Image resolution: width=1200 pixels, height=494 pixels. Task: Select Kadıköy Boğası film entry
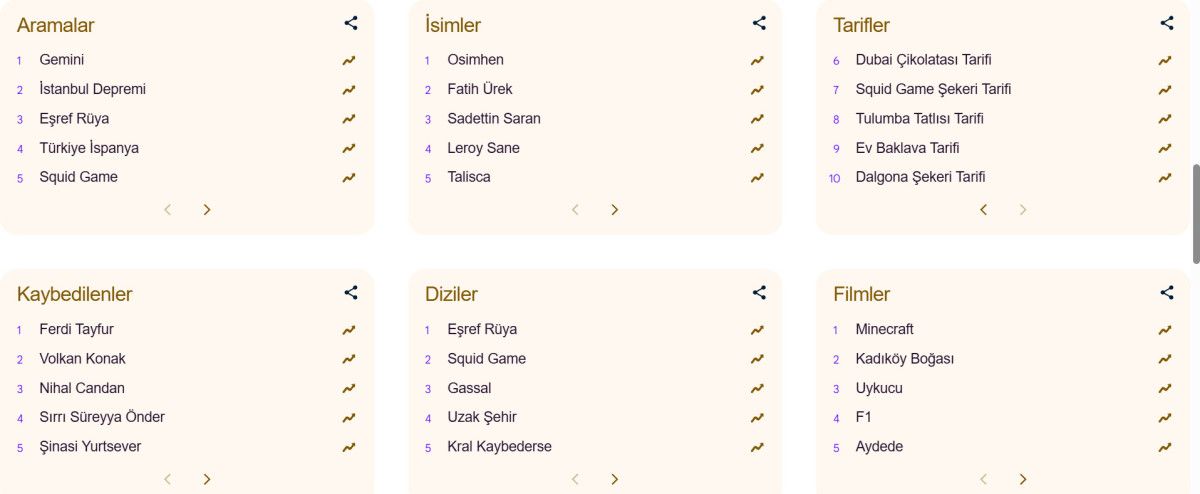click(x=904, y=359)
